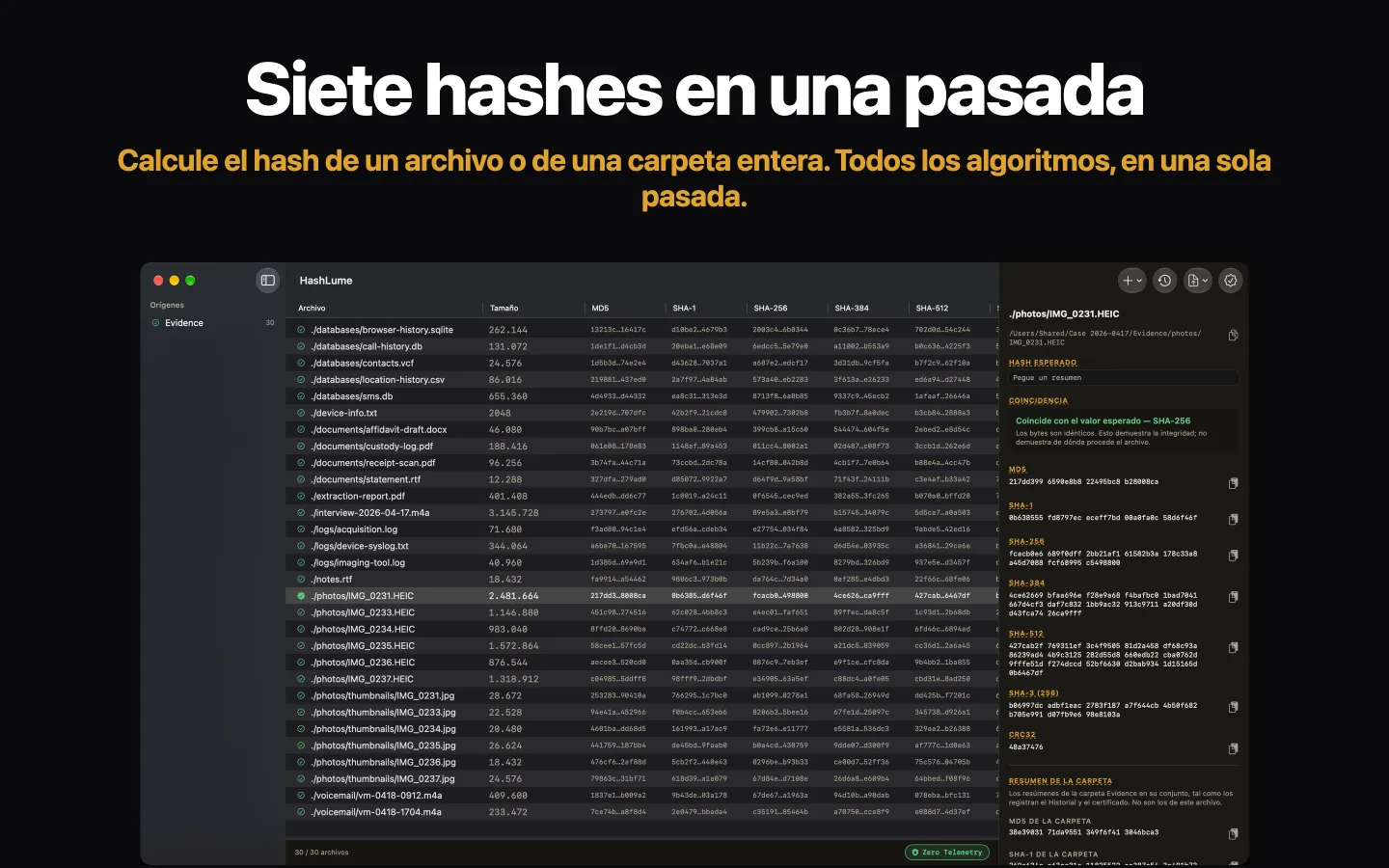Select the ./photos/IMG_0233.HEIC row
1389x868 pixels.
point(642,612)
